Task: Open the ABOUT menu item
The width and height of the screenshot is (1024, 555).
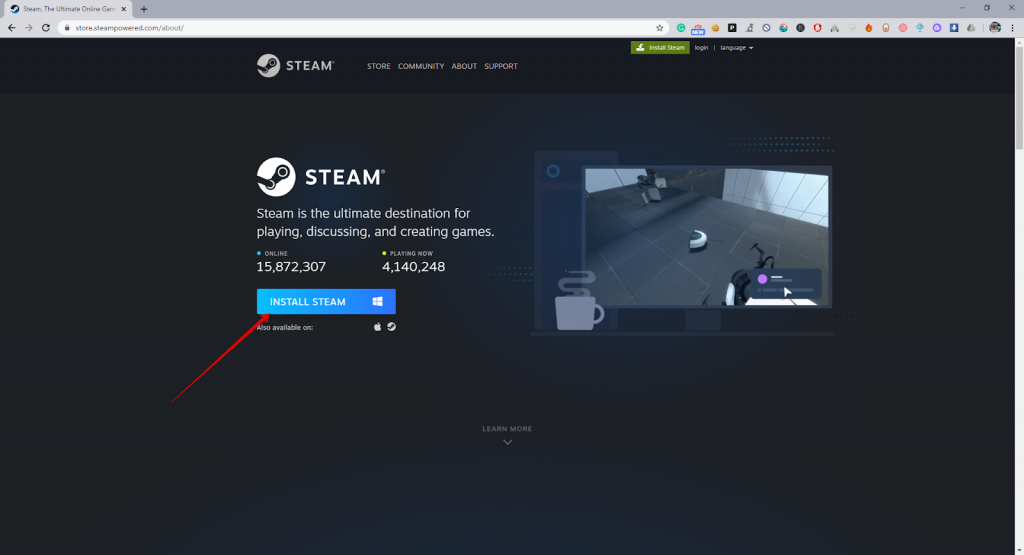Action: tap(464, 66)
